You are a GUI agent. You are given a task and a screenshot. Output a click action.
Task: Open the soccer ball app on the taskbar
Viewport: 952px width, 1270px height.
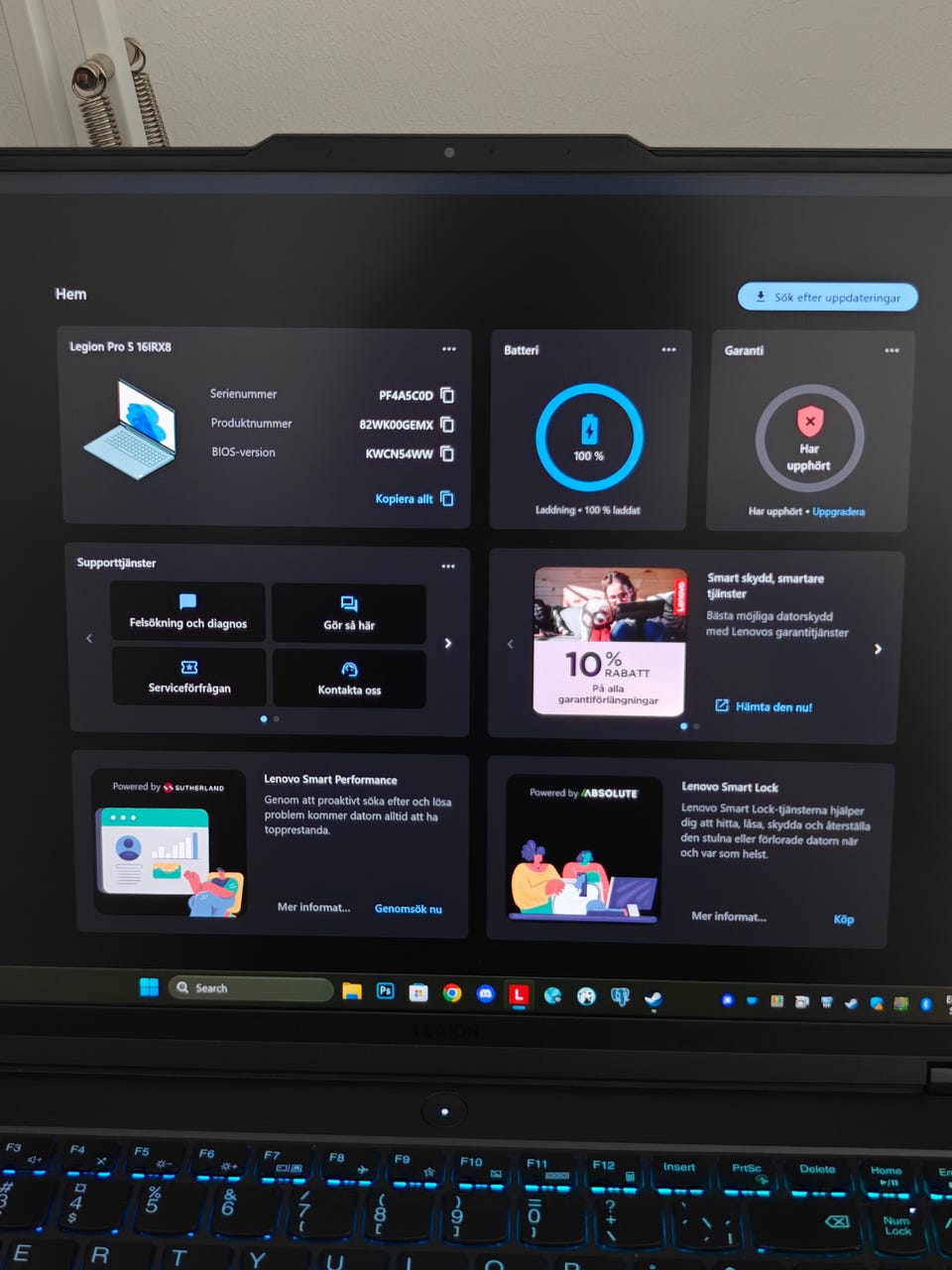[586, 996]
